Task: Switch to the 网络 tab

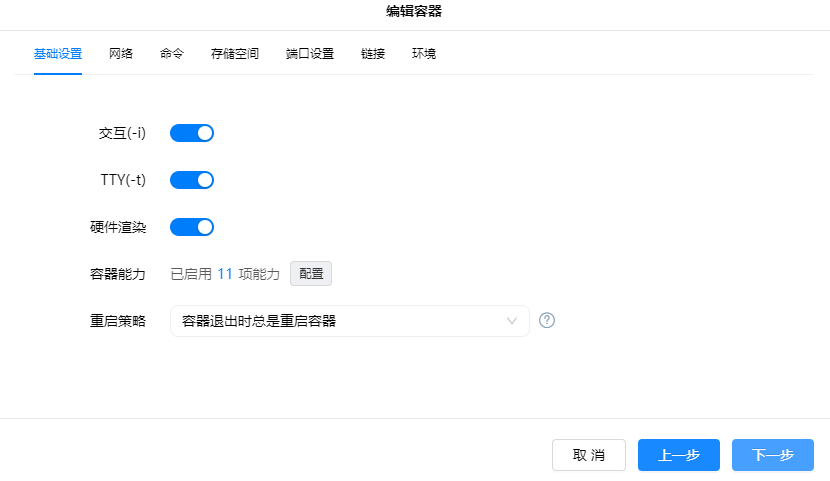Action: point(121,54)
